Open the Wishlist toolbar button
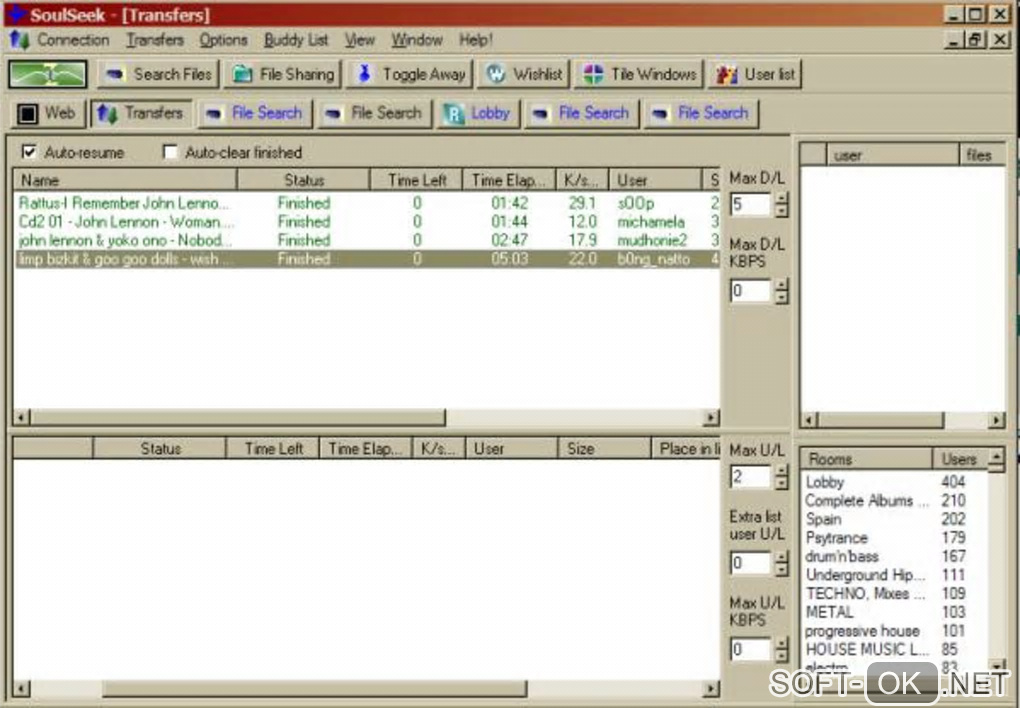 coord(523,74)
